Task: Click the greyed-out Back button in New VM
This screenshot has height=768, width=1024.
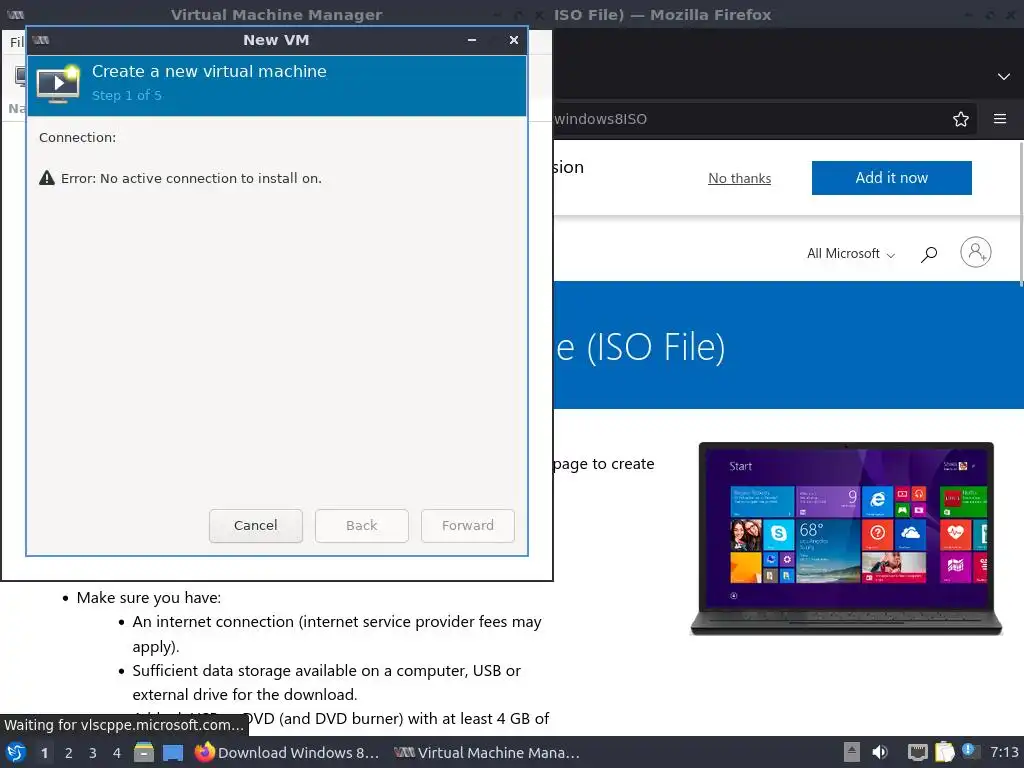Action: pyautogui.click(x=362, y=525)
